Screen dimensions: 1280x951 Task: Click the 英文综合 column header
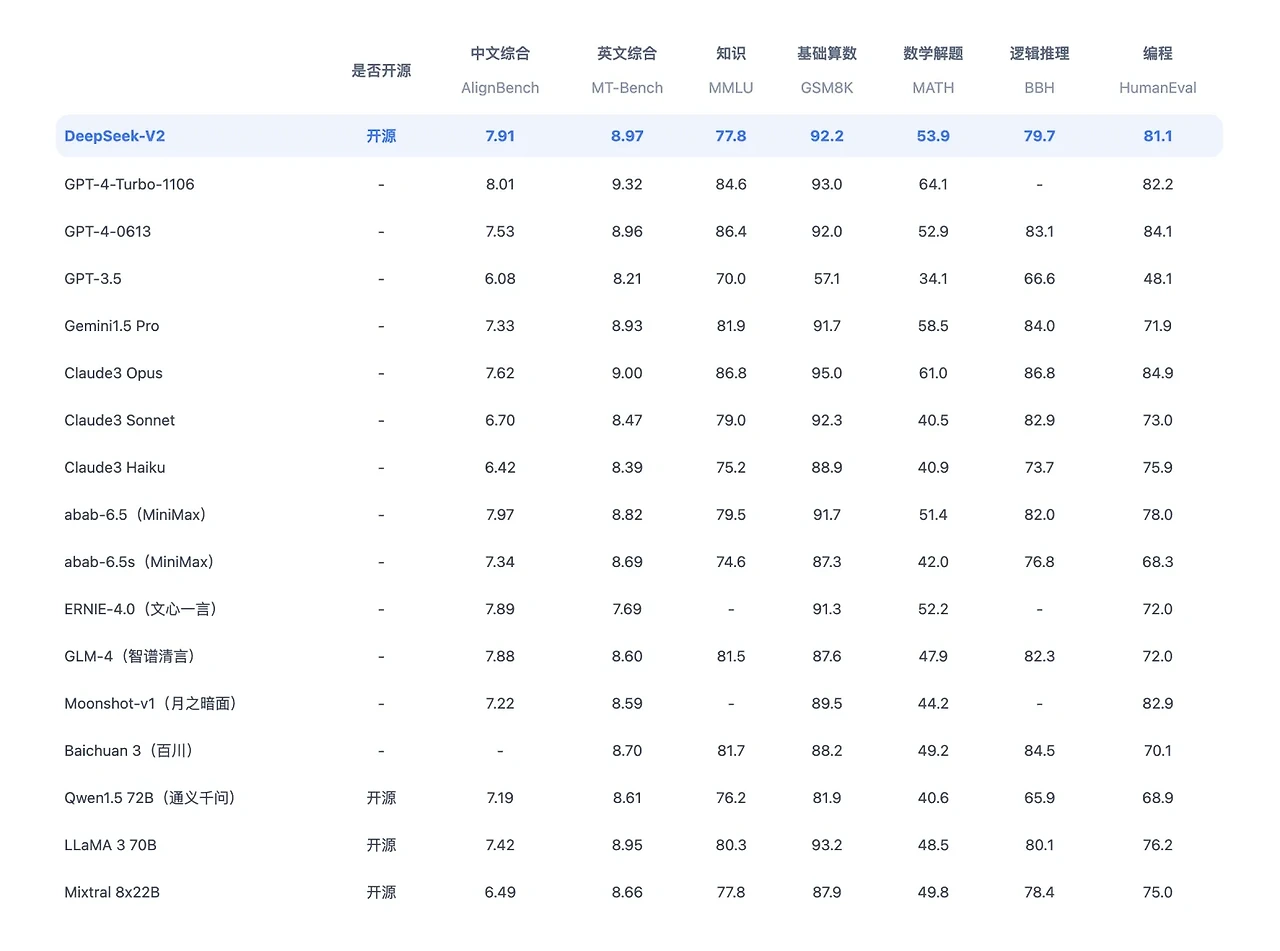click(x=627, y=54)
